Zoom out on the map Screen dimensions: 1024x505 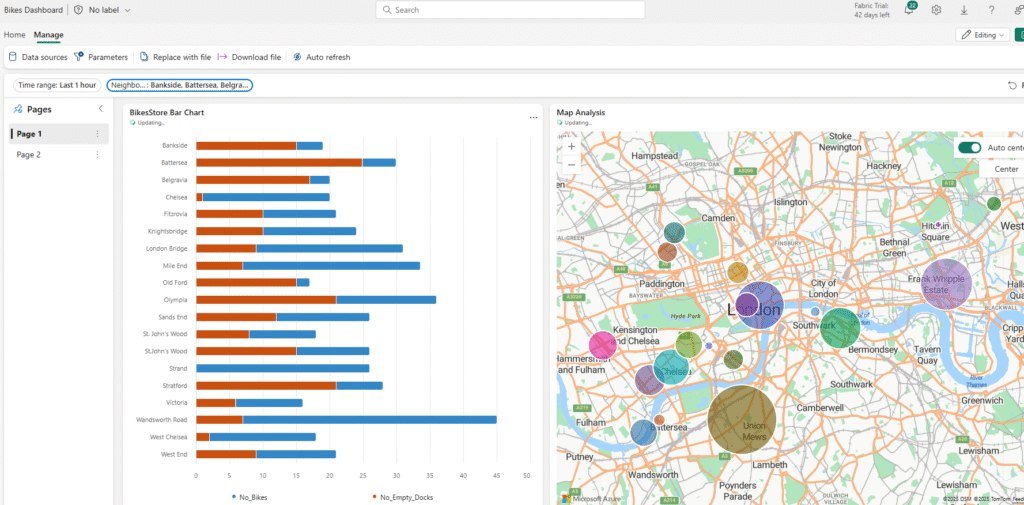[x=571, y=164]
